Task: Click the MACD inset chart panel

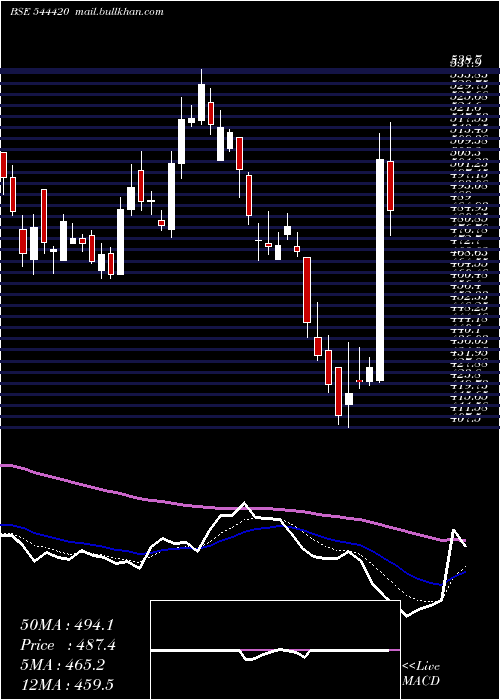Action: pos(275,650)
